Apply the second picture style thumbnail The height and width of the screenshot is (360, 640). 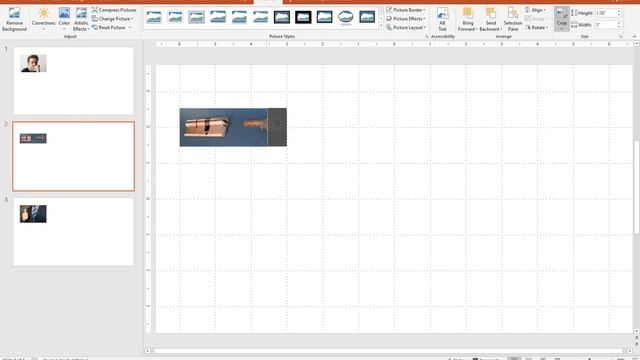[x=175, y=17]
